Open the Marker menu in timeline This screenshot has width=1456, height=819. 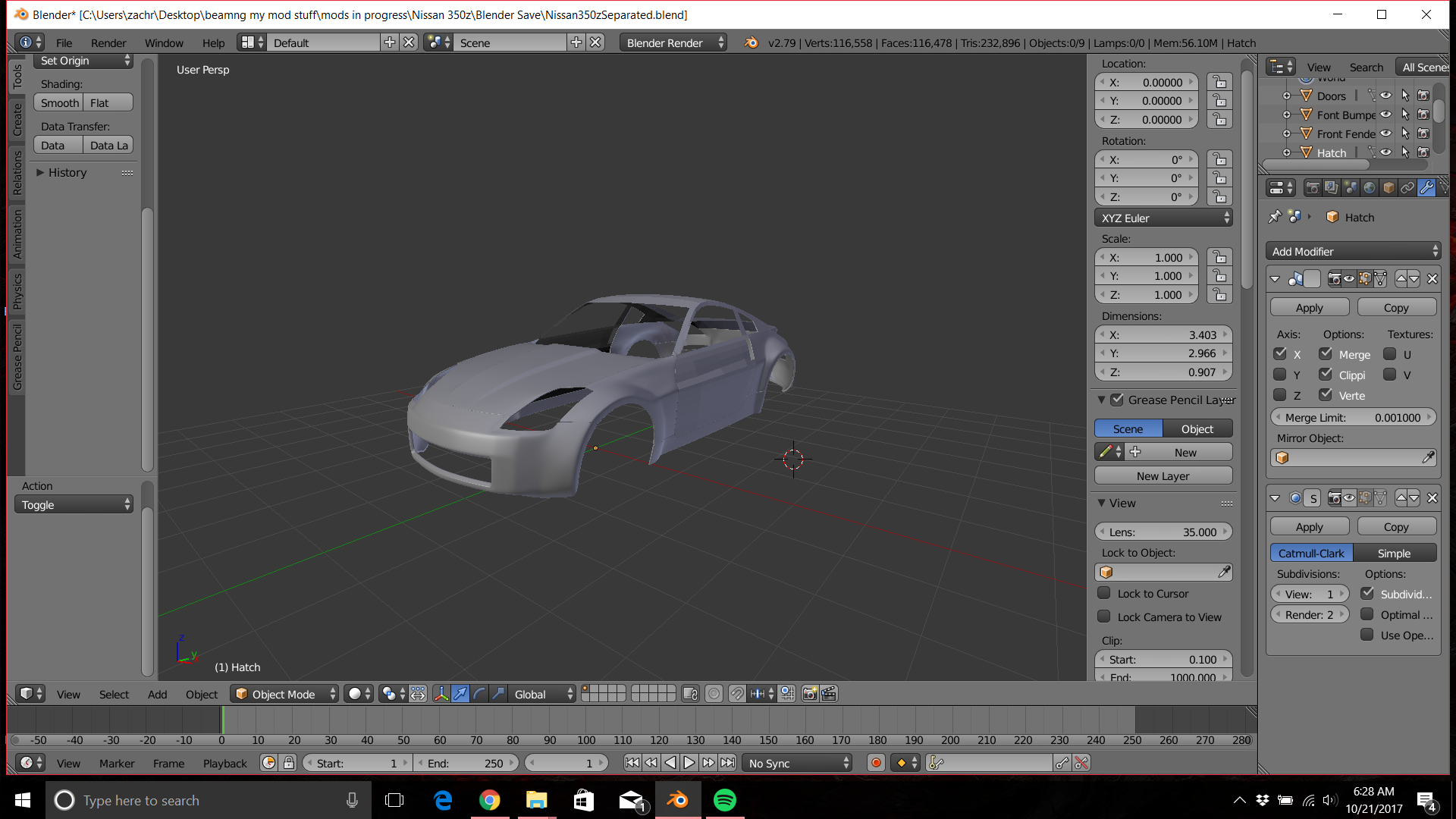pos(117,763)
